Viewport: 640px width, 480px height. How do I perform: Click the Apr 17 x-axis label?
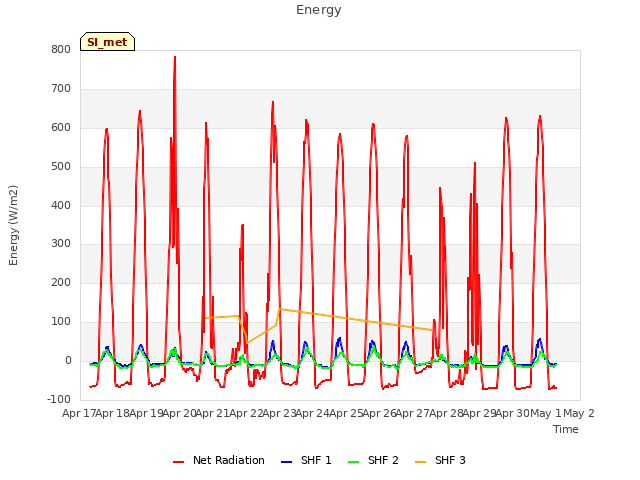(x=79, y=413)
